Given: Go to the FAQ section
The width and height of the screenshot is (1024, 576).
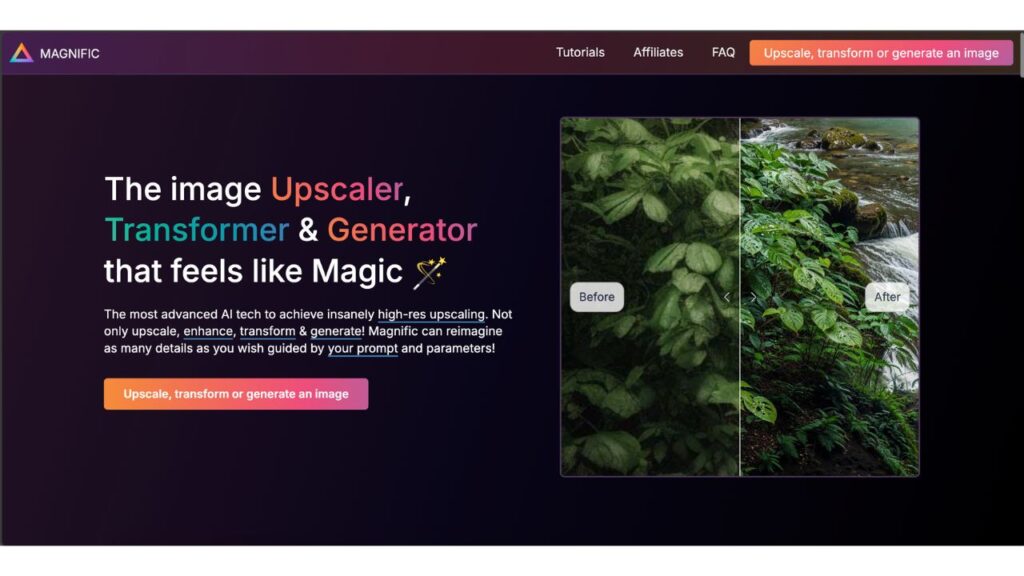Looking at the screenshot, I should click(723, 52).
